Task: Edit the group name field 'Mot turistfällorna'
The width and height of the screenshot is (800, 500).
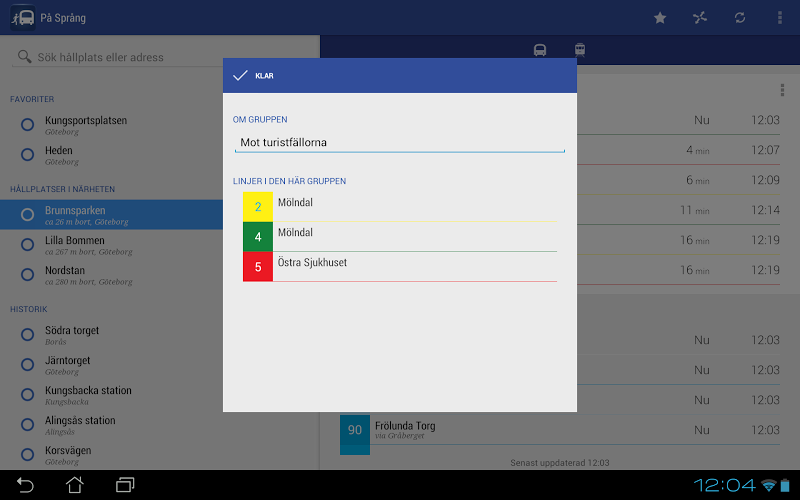Action: [x=399, y=142]
